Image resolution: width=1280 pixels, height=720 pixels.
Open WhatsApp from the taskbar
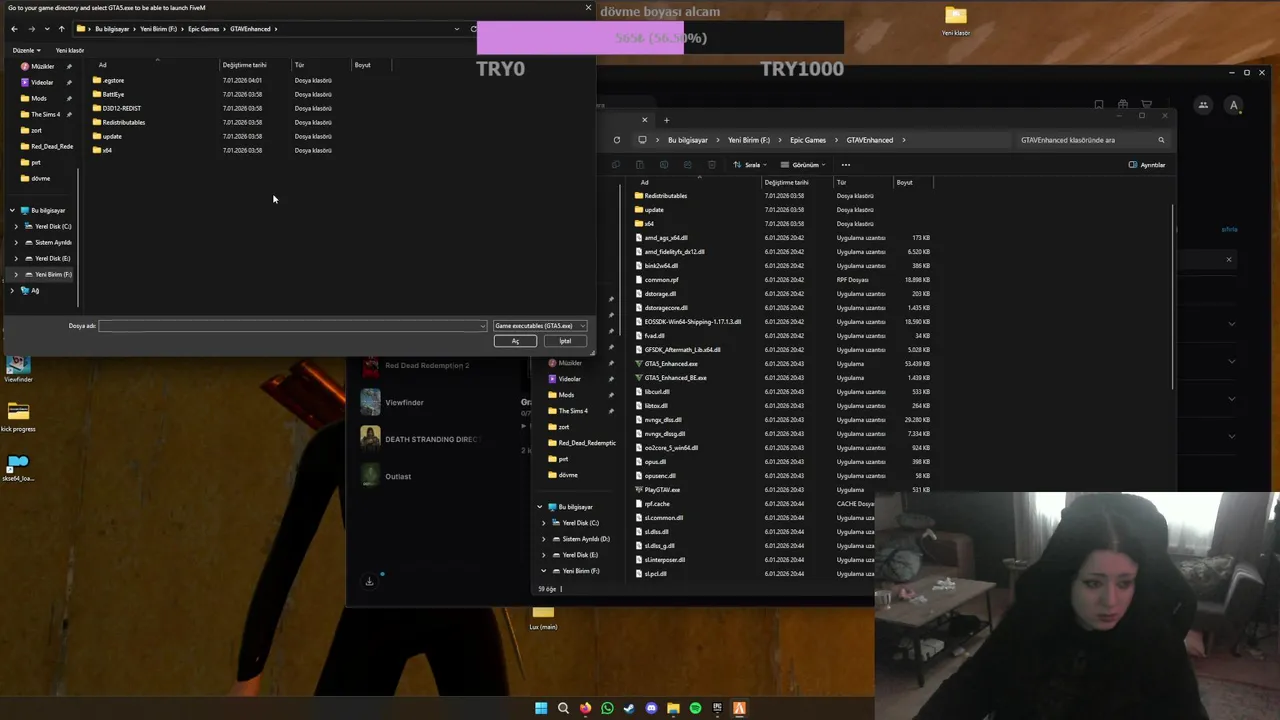607,708
